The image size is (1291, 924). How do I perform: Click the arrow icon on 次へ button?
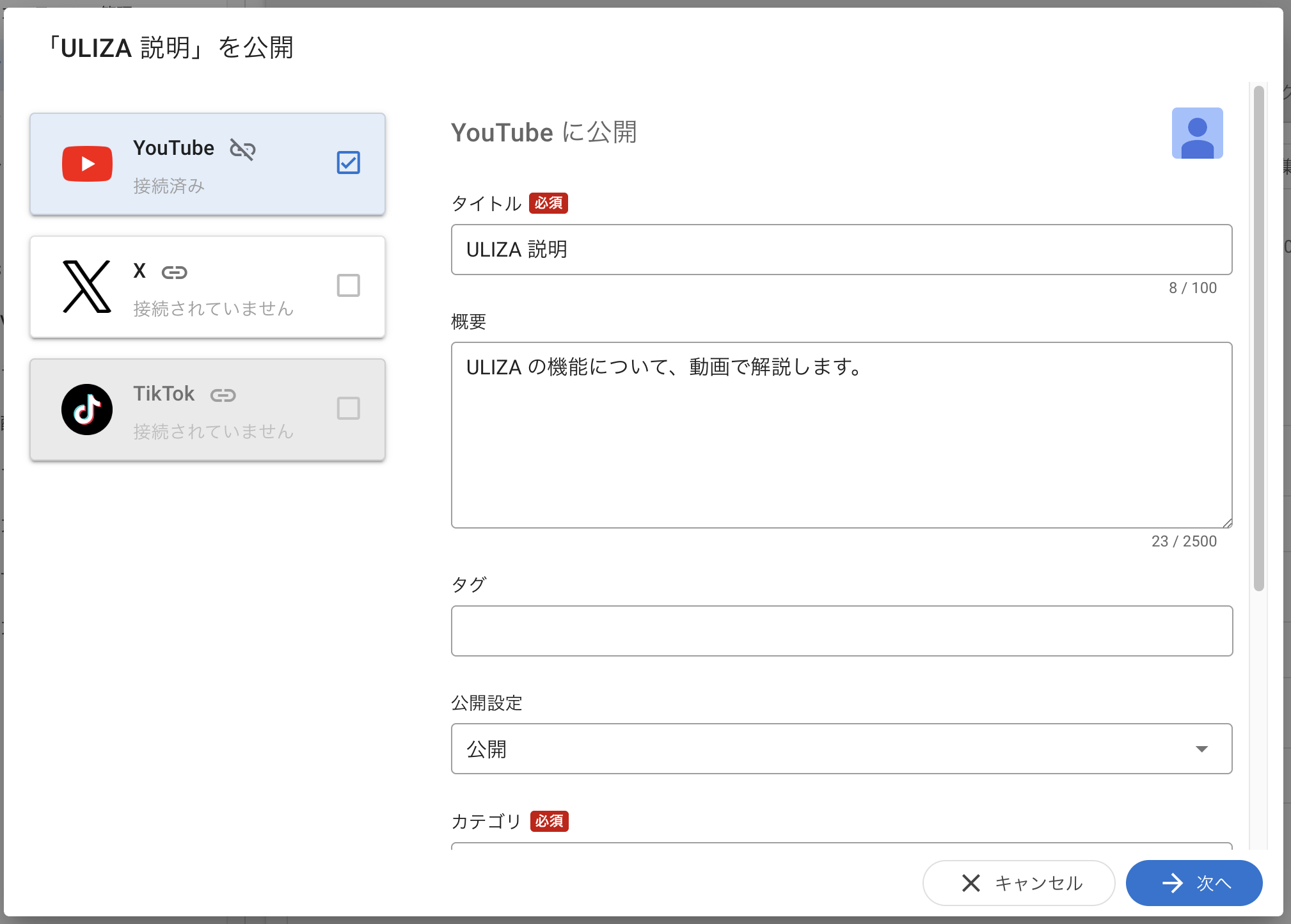pos(1172,883)
